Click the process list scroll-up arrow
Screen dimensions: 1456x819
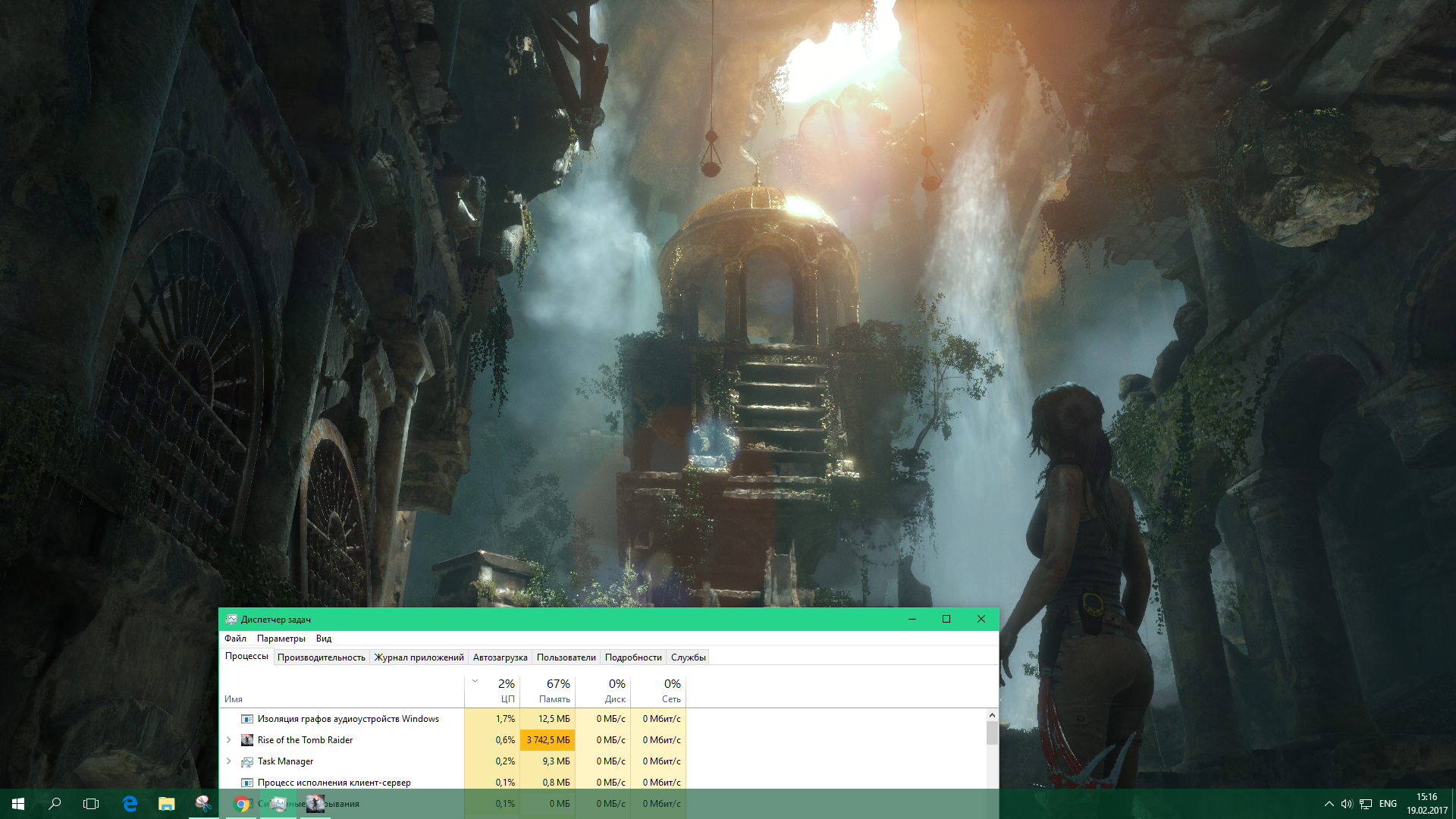click(992, 716)
